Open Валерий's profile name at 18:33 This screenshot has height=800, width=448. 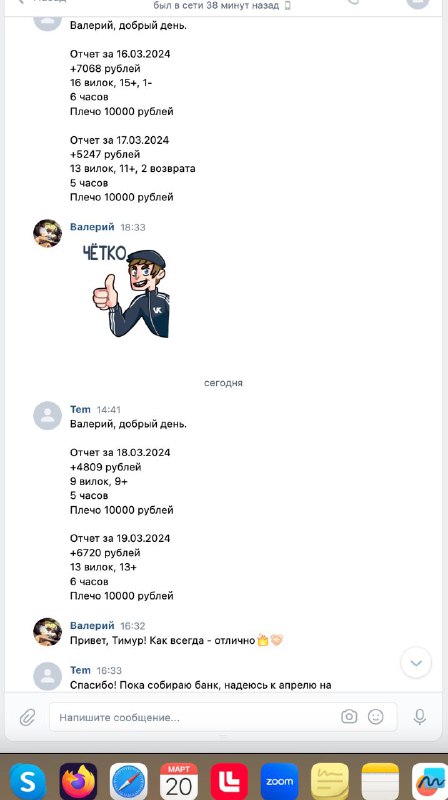[92, 227]
